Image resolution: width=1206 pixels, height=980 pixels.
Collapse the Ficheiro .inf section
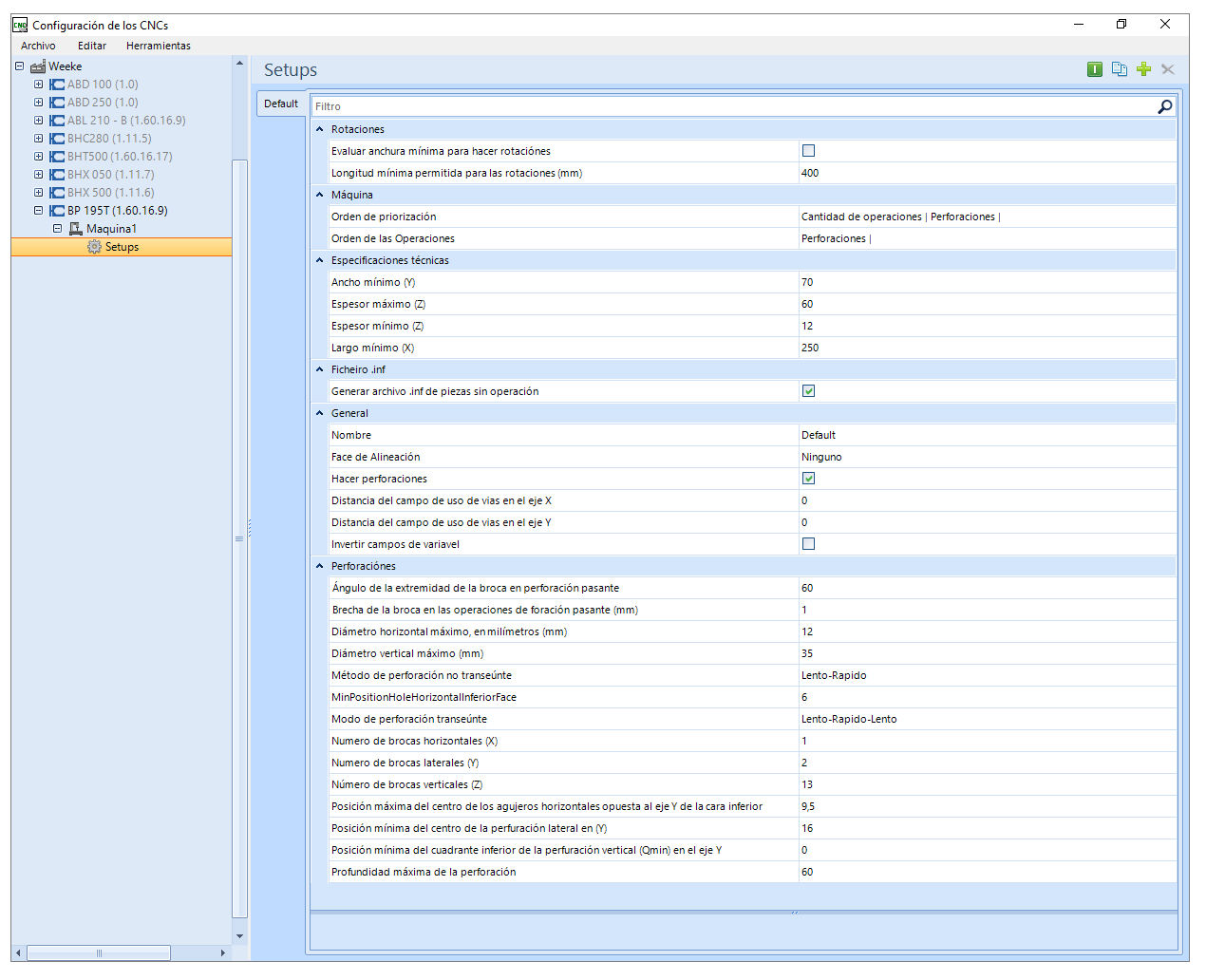pos(320,369)
